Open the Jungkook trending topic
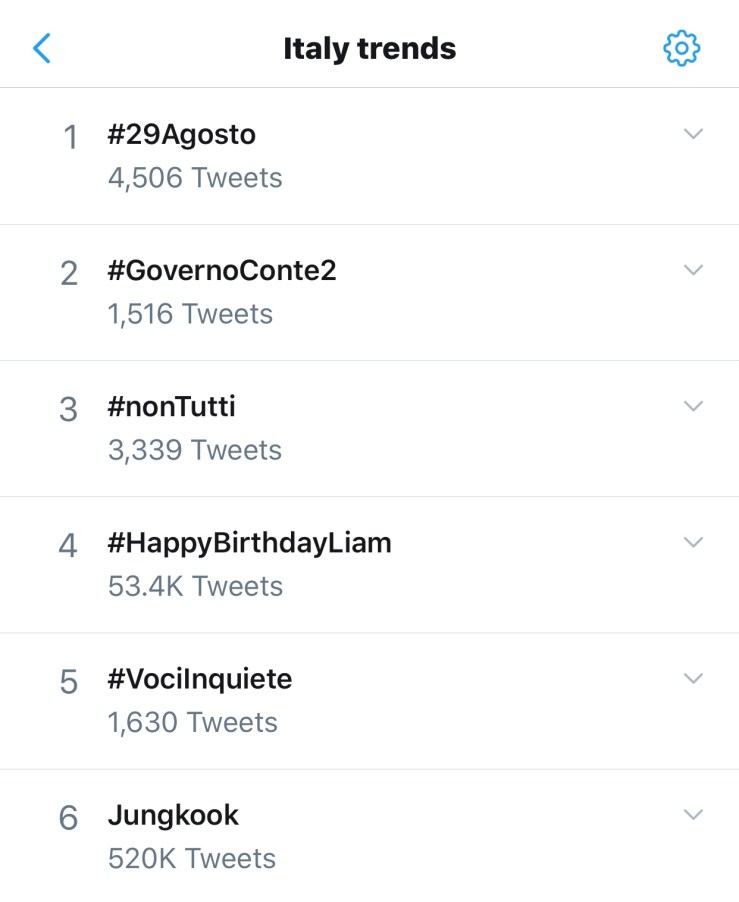This screenshot has width=739, height=902. pos(173,815)
